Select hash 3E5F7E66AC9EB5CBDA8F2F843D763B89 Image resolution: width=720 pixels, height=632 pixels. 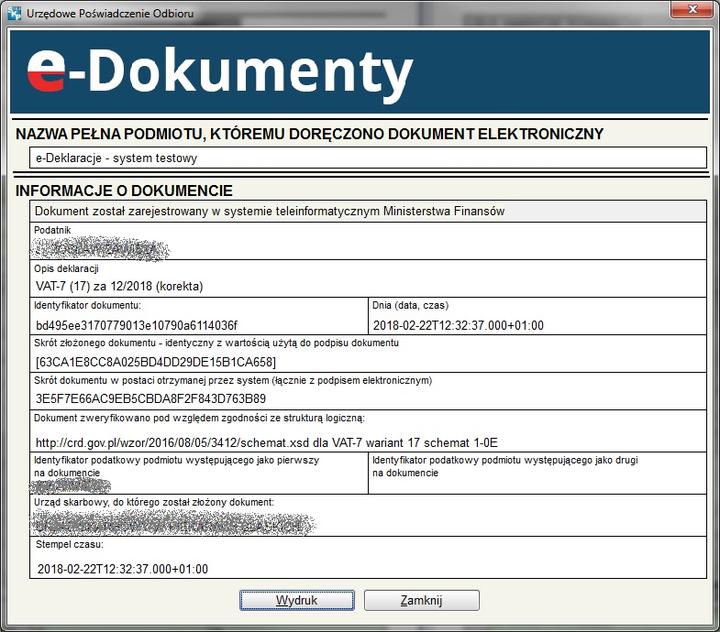[151, 398]
